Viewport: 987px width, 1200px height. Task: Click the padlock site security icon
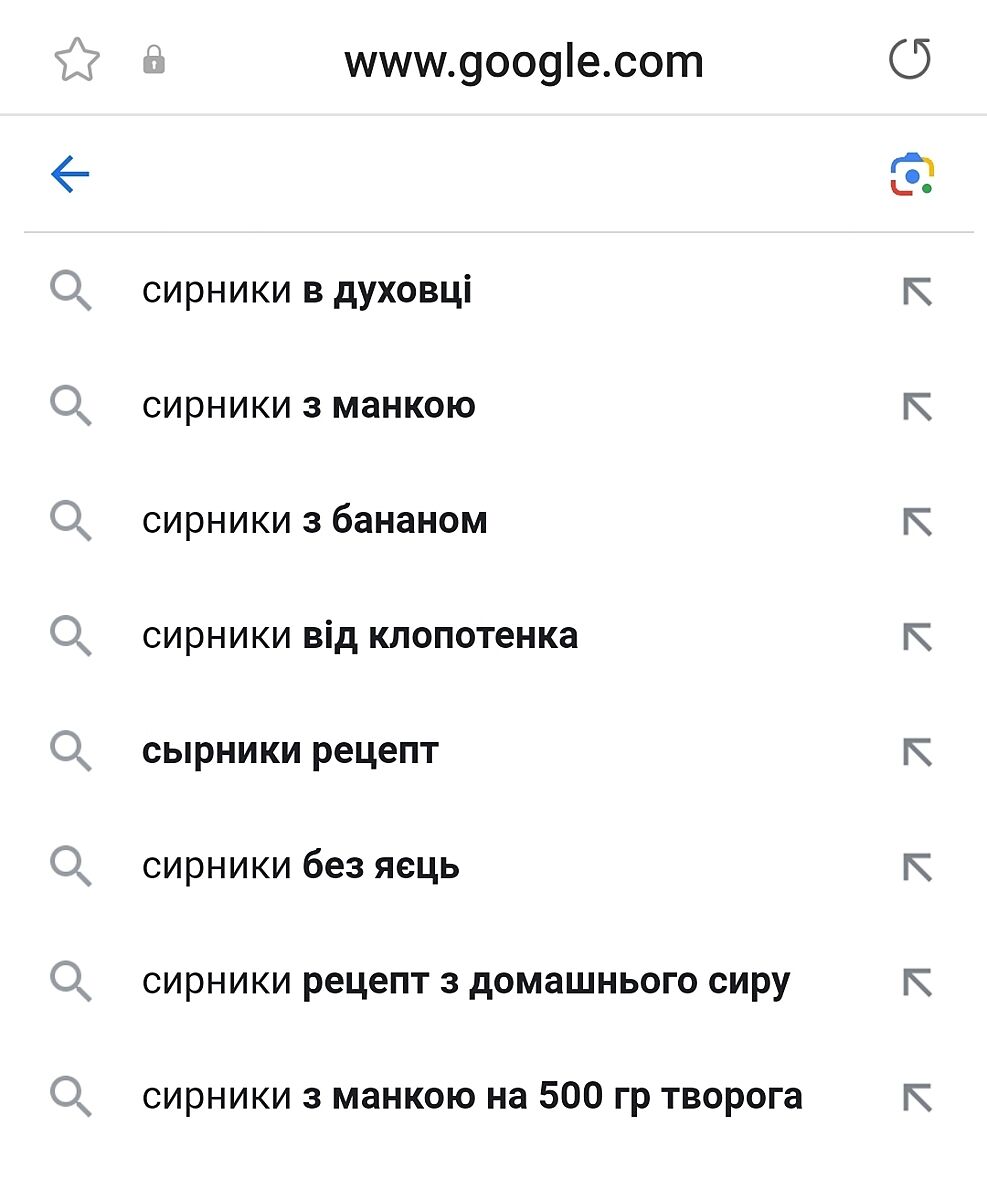tap(154, 61)
